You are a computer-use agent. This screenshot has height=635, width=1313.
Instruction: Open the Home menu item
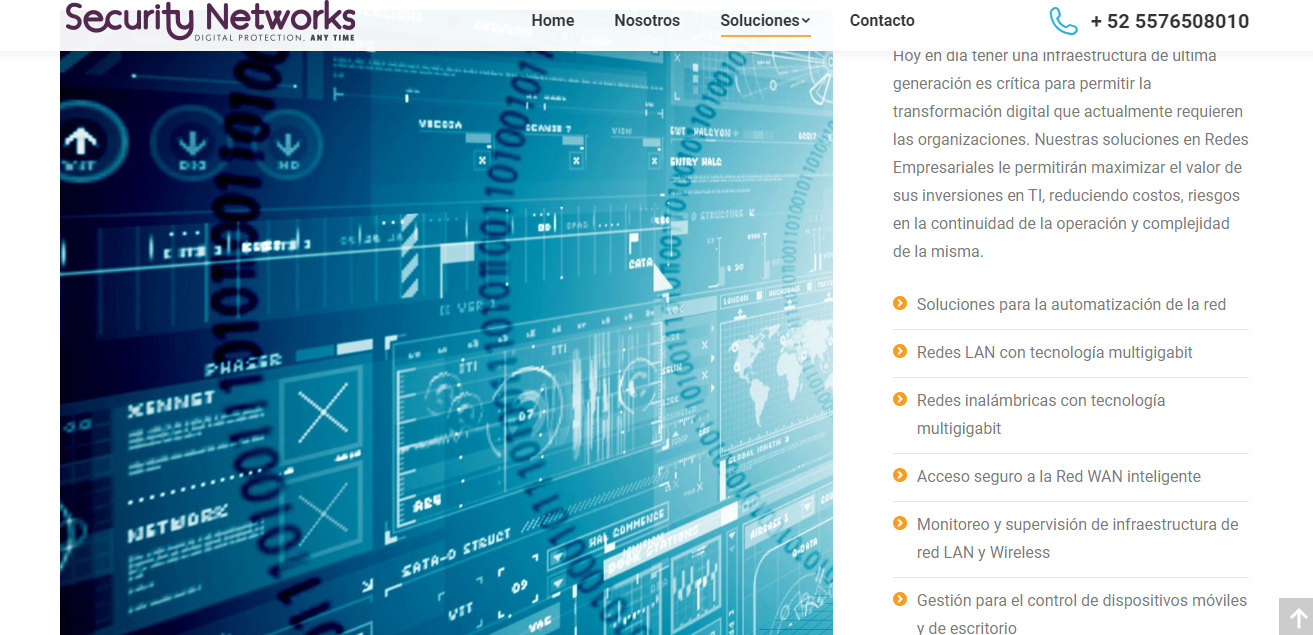tap(553, 21)
